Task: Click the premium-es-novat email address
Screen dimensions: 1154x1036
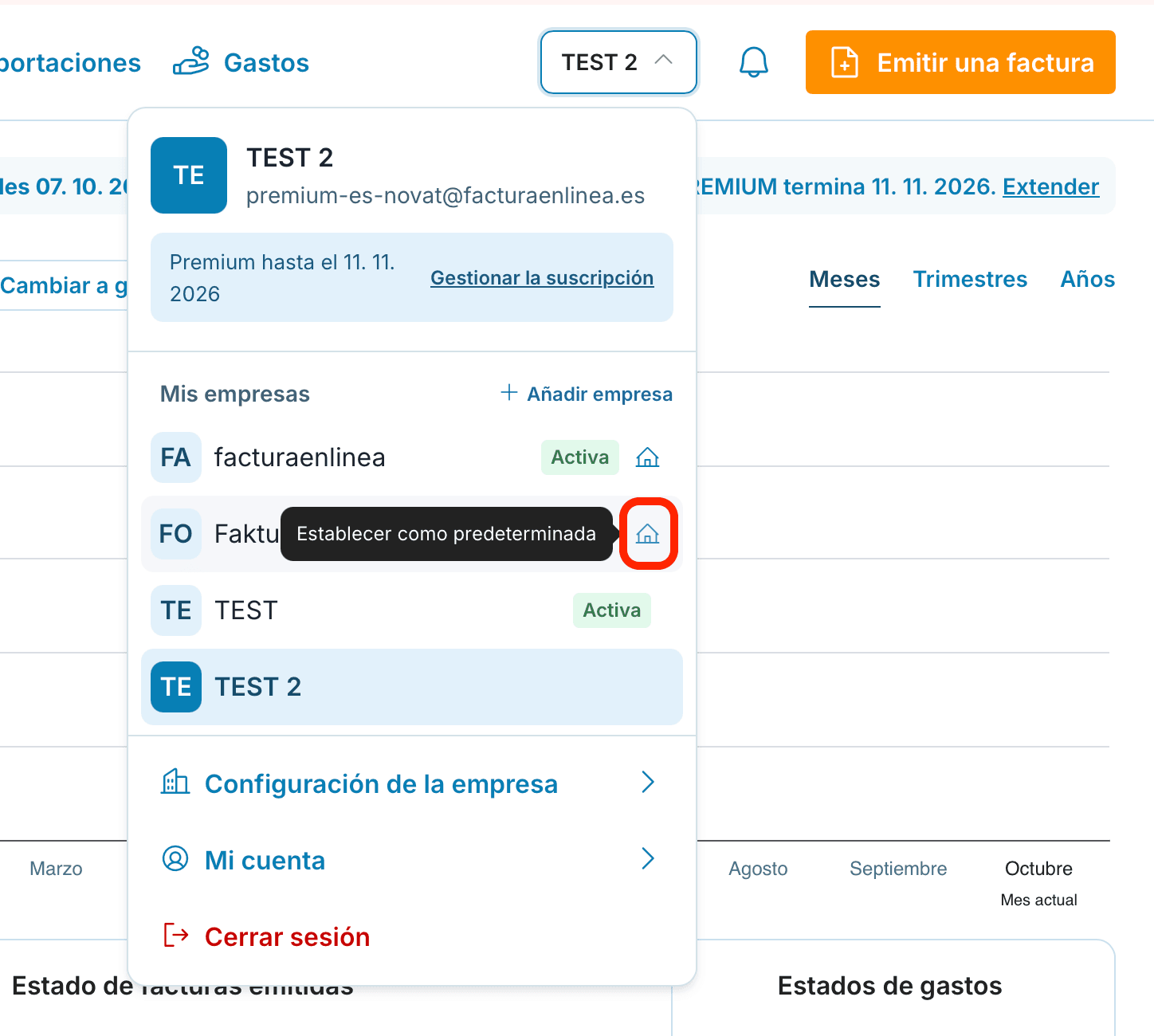Action: 446,196
